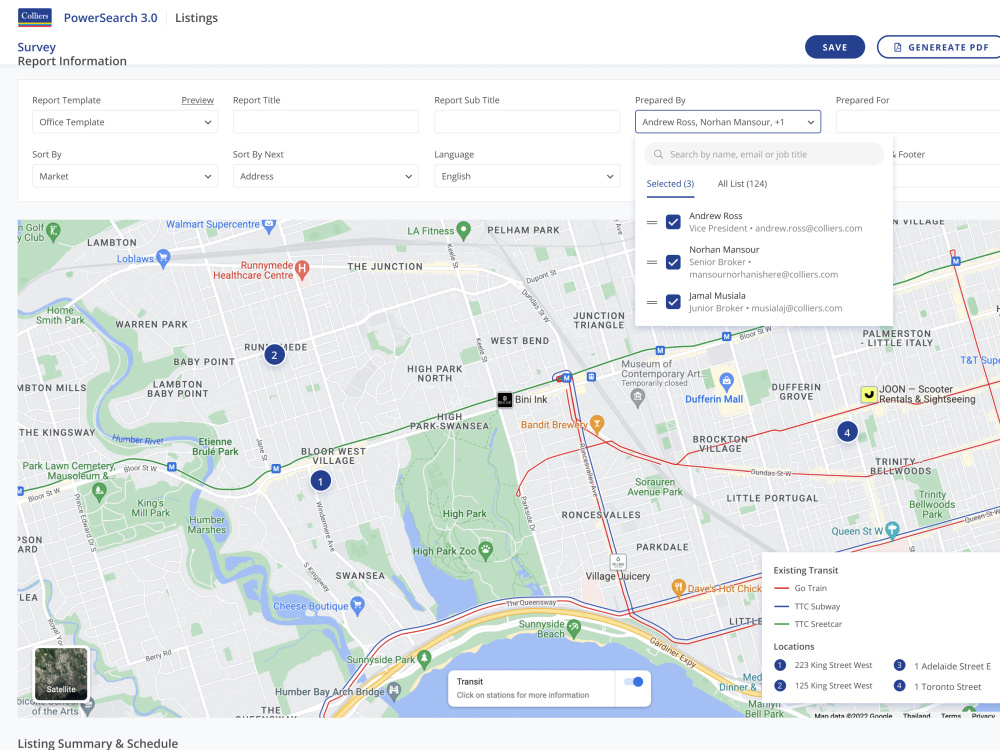The image size is (1000, 750).
Task: Click Museum of Contemporary Art pin
Action: tap(637, 397)
